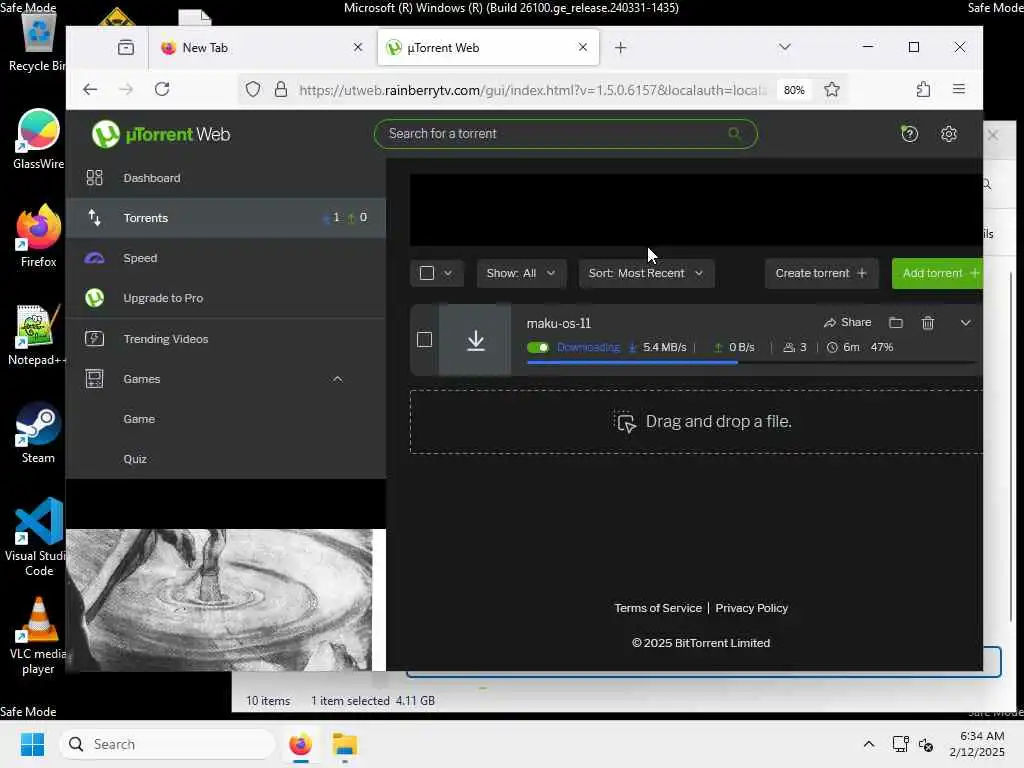
Task: Go to Dashboard in sidebar
Action: click(226, 178)
